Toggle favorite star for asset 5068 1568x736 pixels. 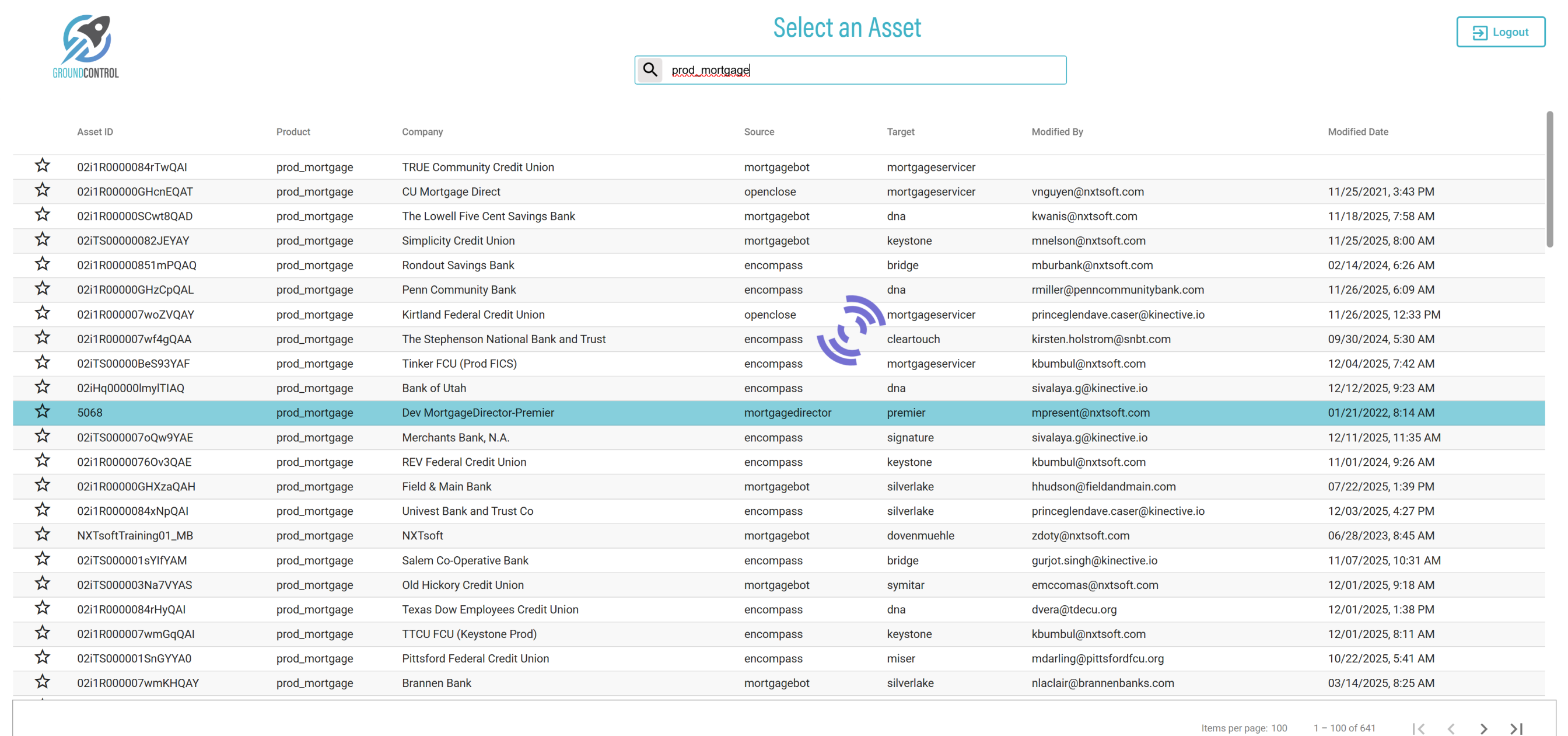[42, 411]
